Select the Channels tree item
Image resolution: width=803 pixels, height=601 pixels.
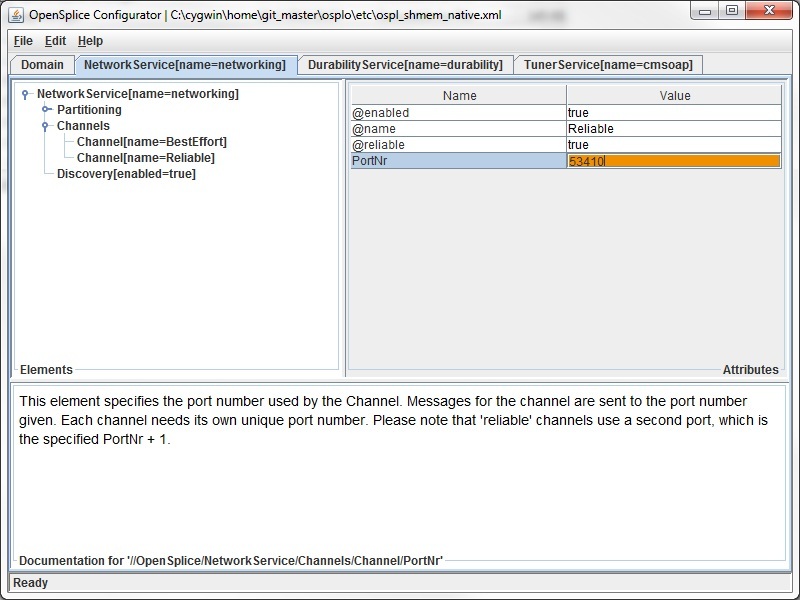pyautogui.click(x=83, y=126)
